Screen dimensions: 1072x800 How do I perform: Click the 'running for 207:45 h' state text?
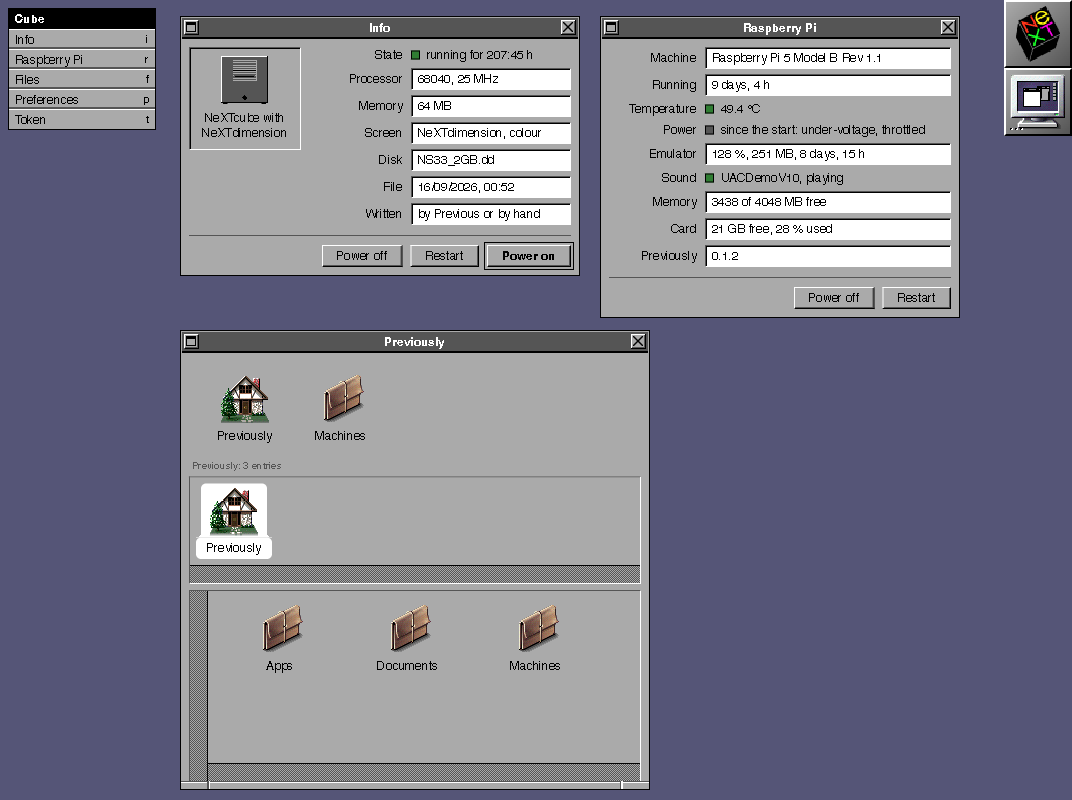point(479,55)
